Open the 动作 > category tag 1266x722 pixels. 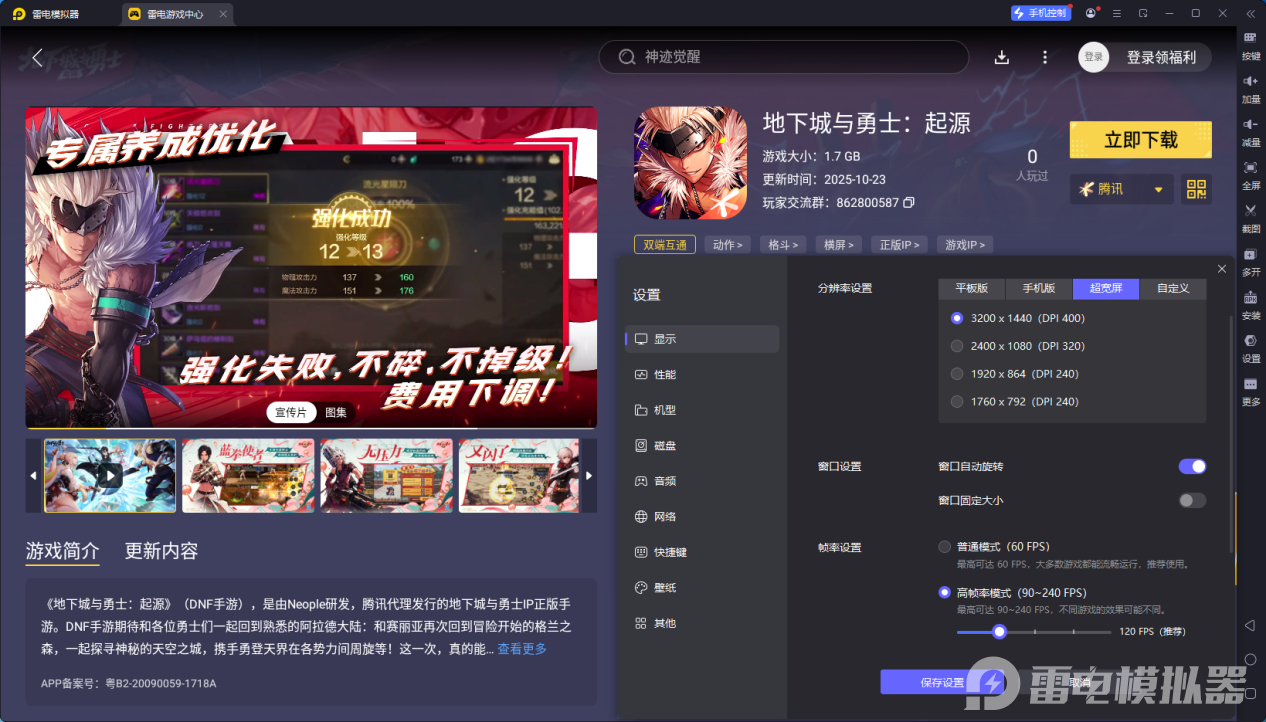coord(728,245)
